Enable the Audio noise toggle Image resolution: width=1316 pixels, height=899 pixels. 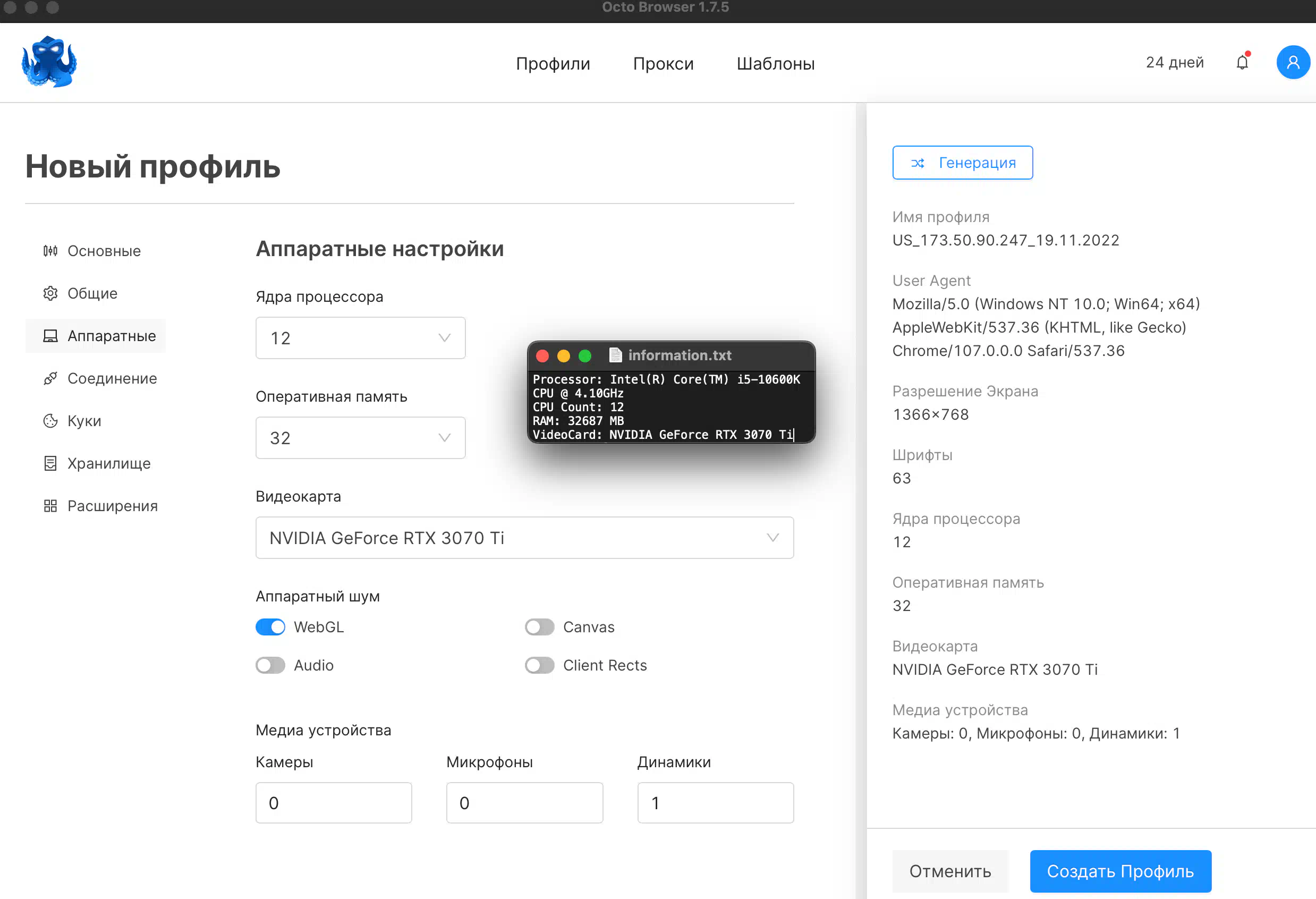[x=270, y=665]
